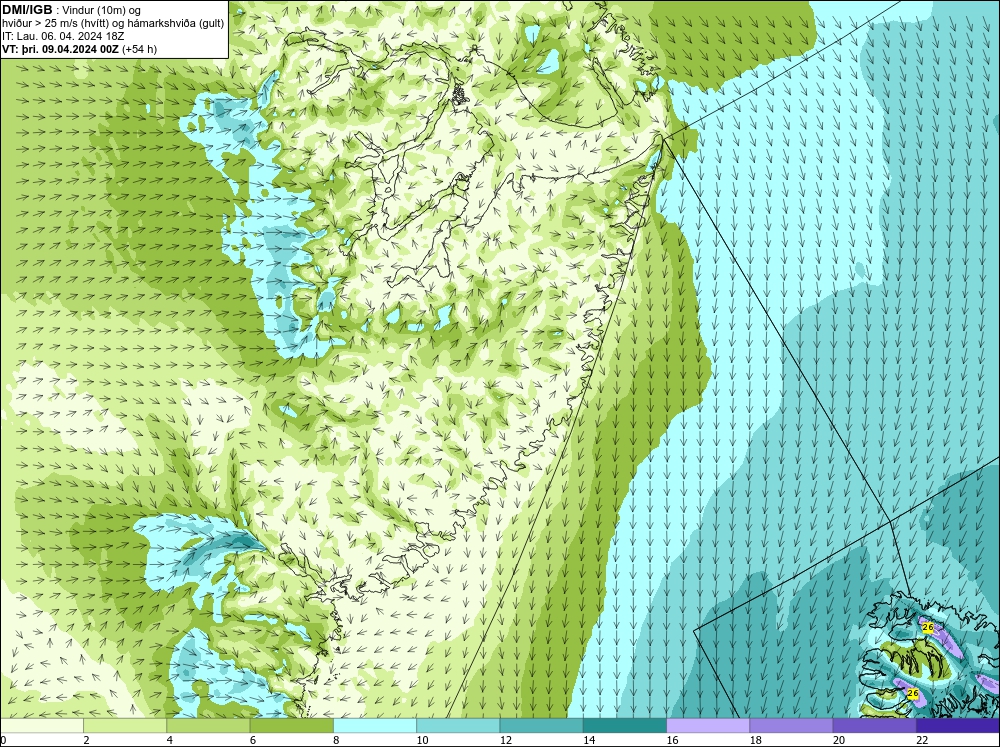This screenshot has height=747, width=1000.
Task: Click the northern yellow "26" gust marker
Action: [928, 628]
